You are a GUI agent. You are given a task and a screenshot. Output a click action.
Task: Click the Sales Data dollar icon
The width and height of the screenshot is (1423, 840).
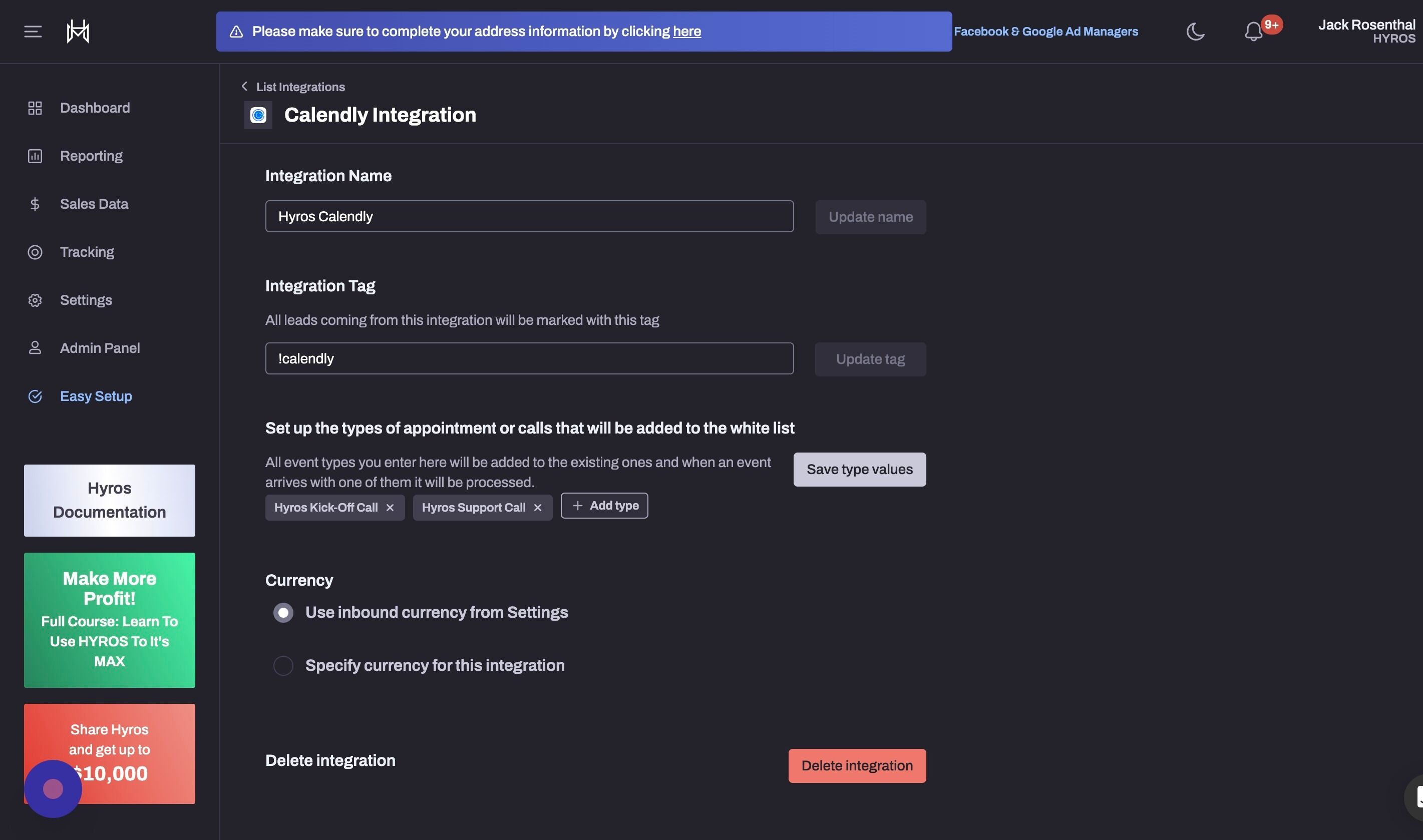[x=35, y=204]
